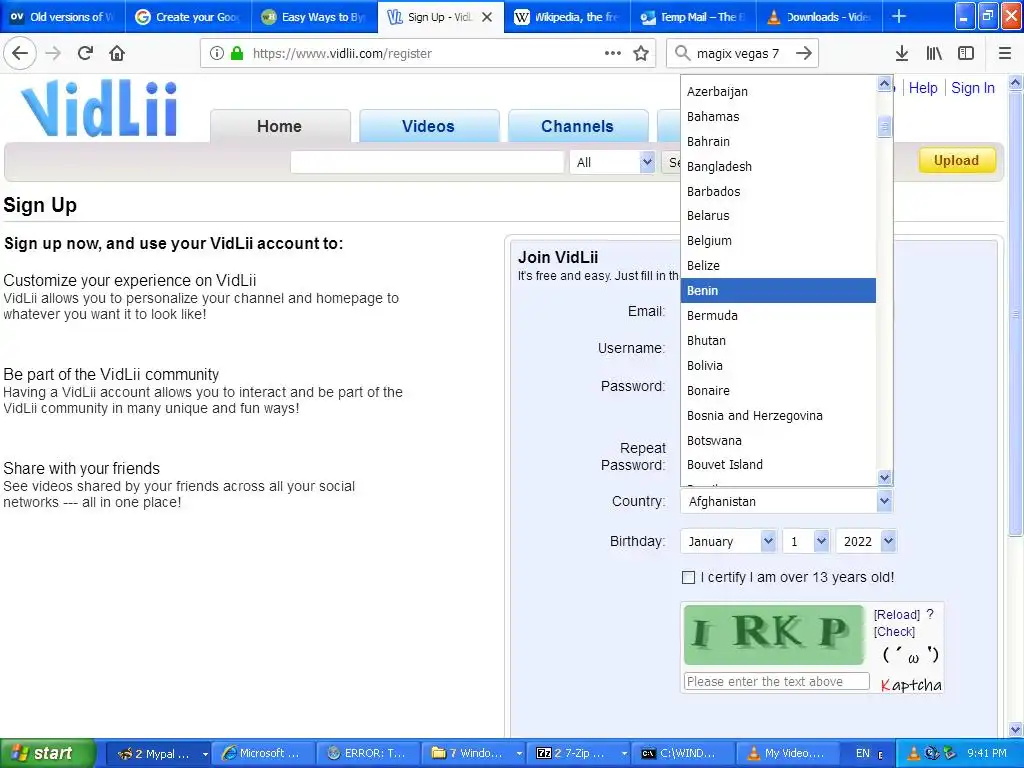This screenshot has height=768, width=1024.
Task: Select Bermuda in the country list
Action: [x=778, y=315]
